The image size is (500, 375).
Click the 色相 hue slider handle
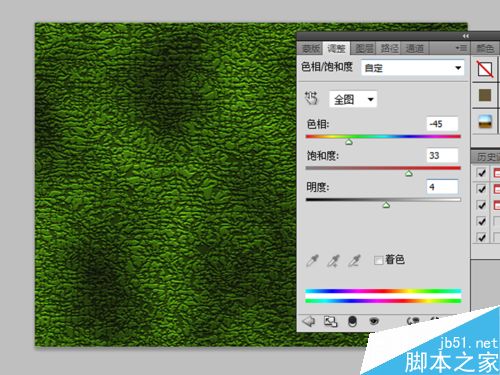click(349, 142)
